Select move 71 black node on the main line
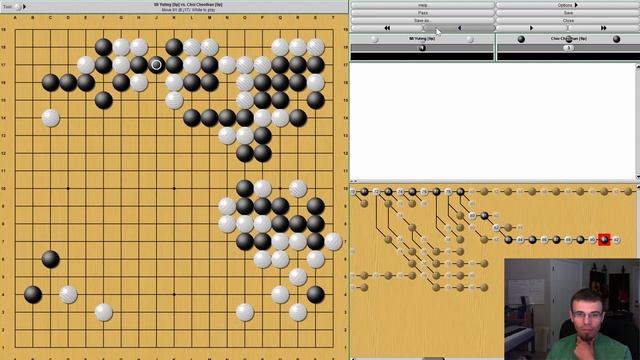The width and height of the screenshot is (640, 360). [364, 191]
